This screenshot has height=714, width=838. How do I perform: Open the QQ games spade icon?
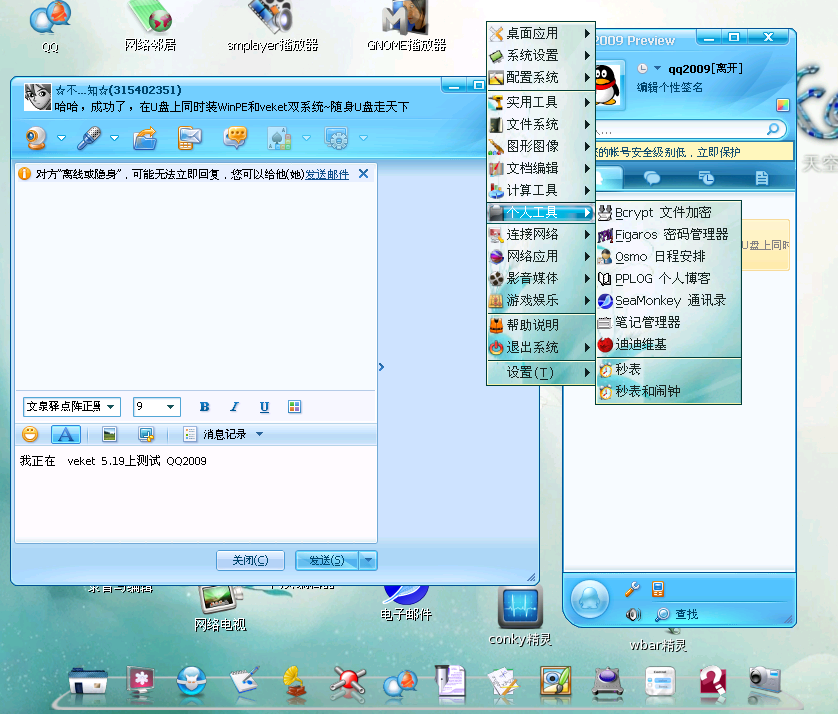[279, 138]
